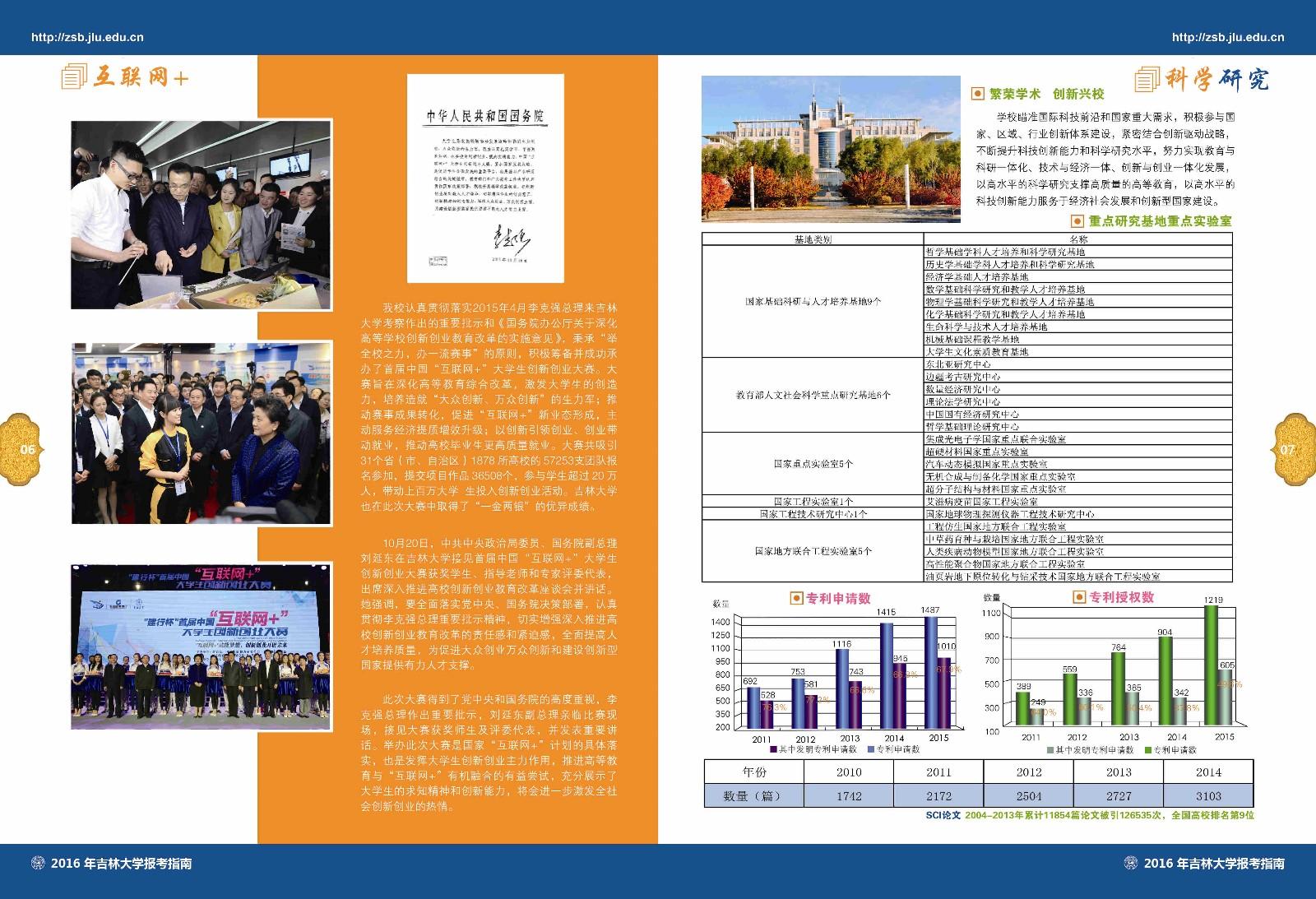Click the bullet icon before 专利申请数 title
Image resolution: width=1316 pixels, height=899 pixels.
(x=795, y=598)
